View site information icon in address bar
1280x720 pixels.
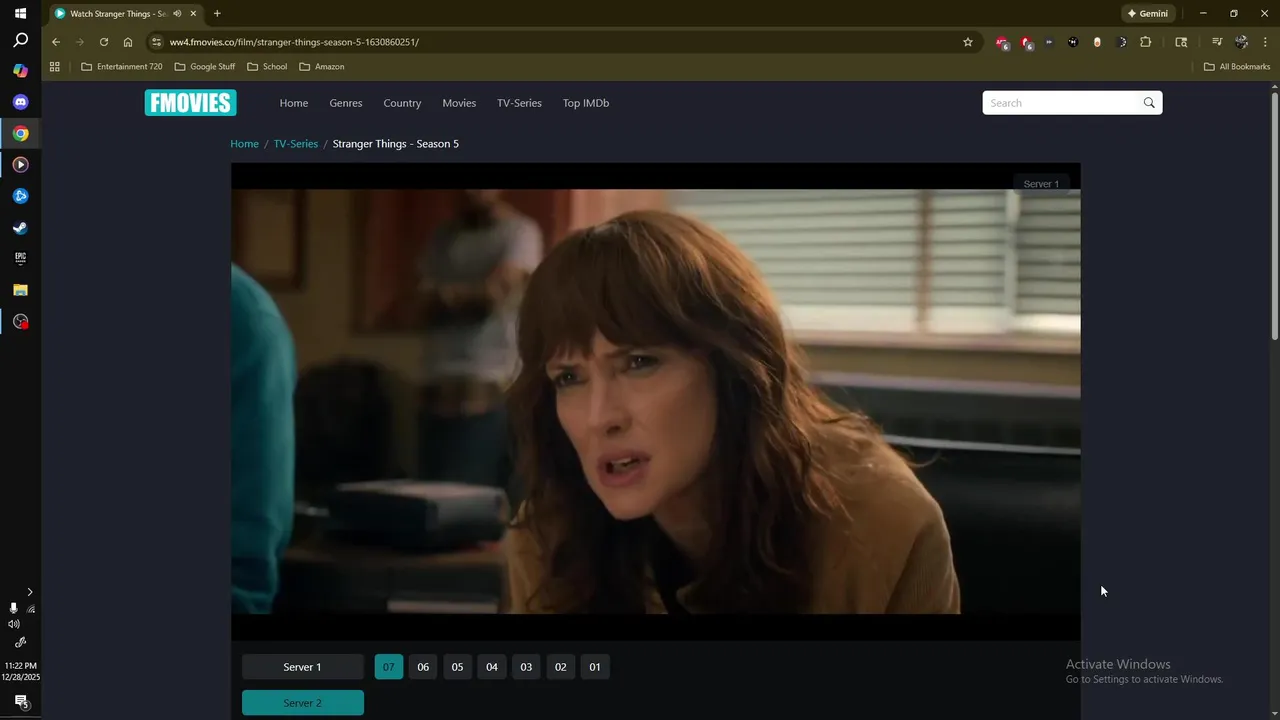tap(156, 42)
